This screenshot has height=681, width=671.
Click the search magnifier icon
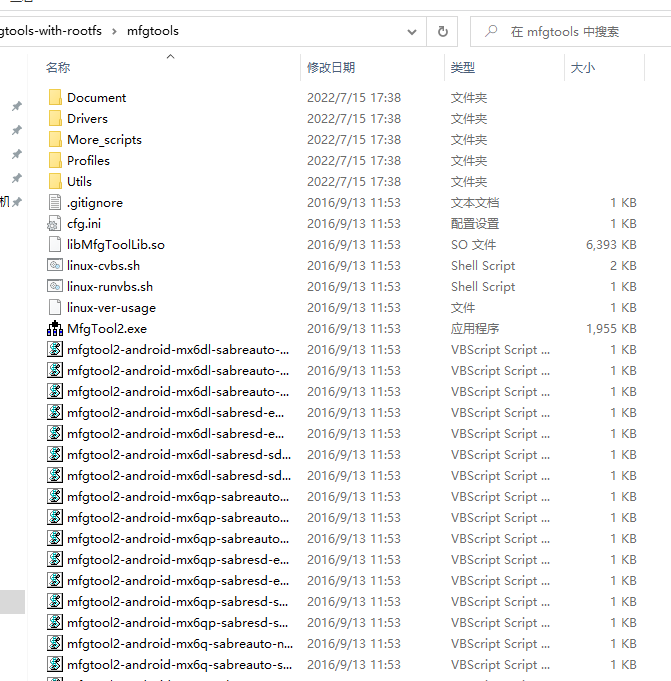click(x=491, y=31)
